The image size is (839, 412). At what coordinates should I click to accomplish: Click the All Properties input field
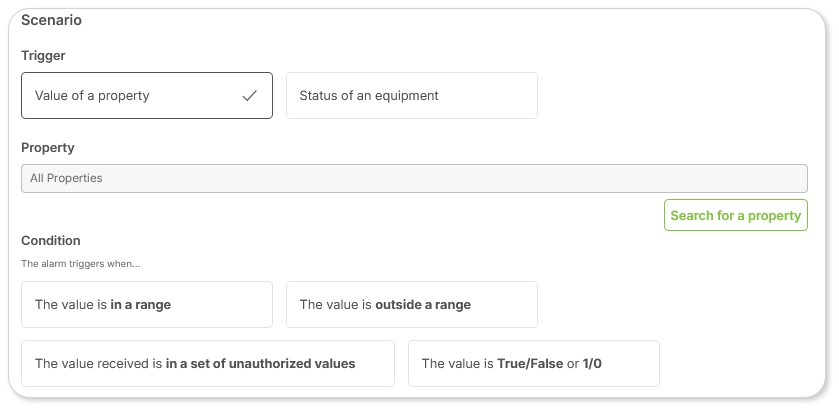[414, 178]
